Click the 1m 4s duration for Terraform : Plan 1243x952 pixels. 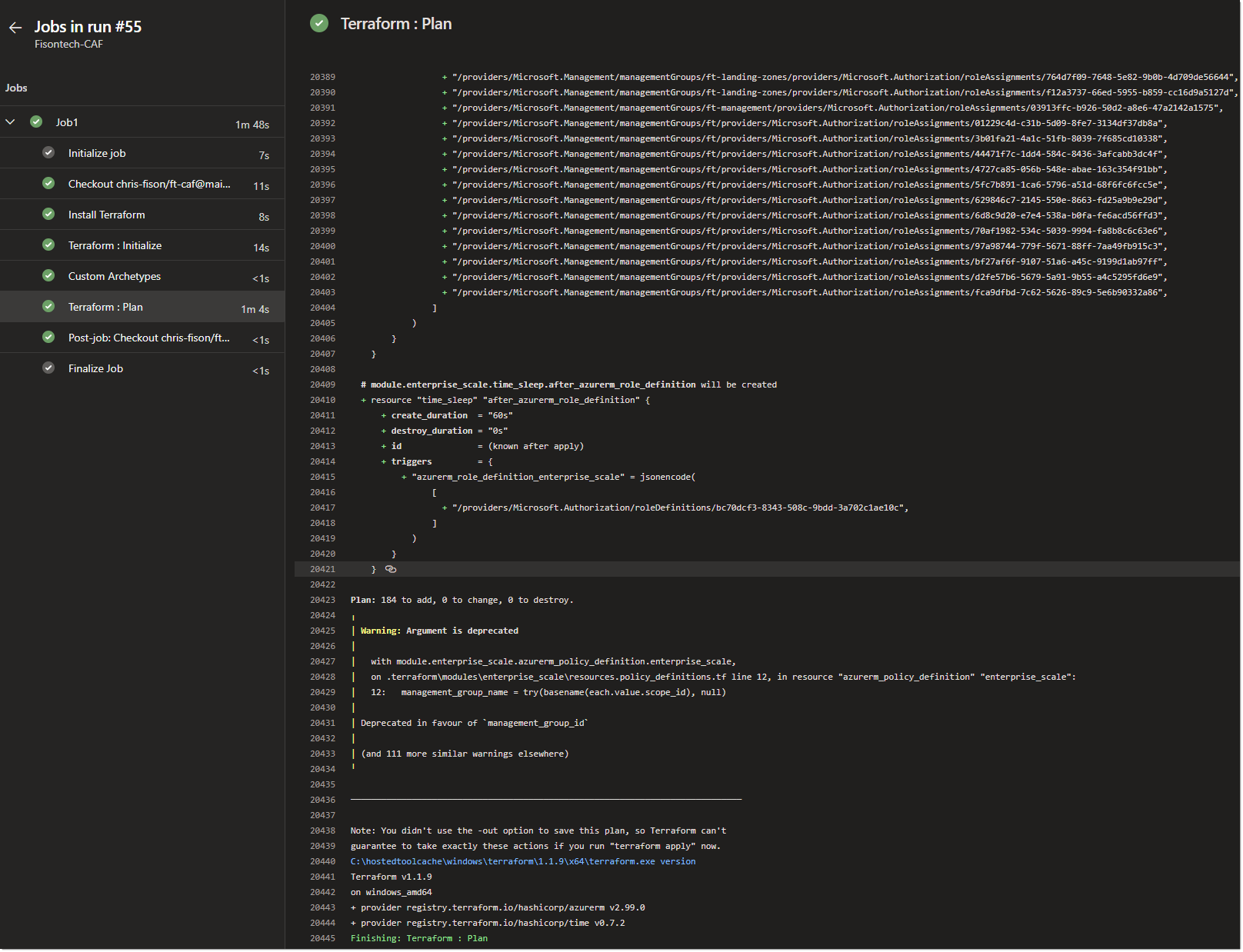255,309
